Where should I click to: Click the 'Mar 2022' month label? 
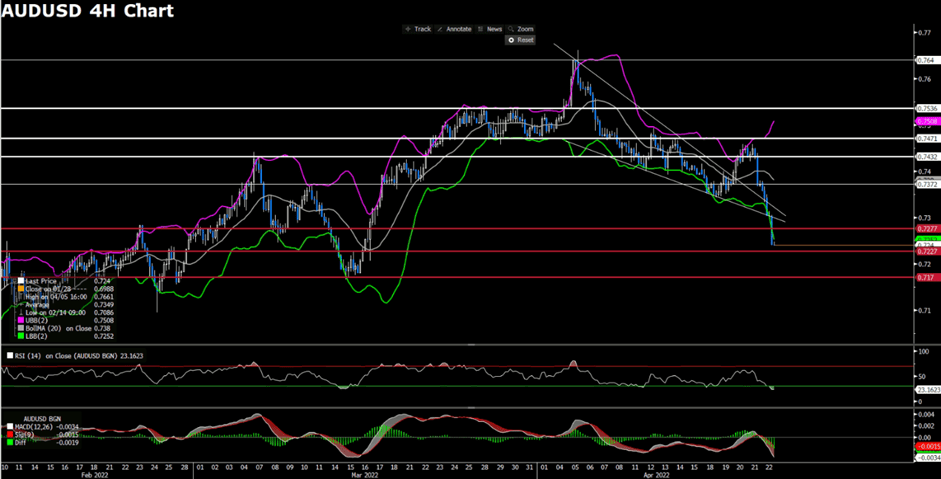(365, 474)
